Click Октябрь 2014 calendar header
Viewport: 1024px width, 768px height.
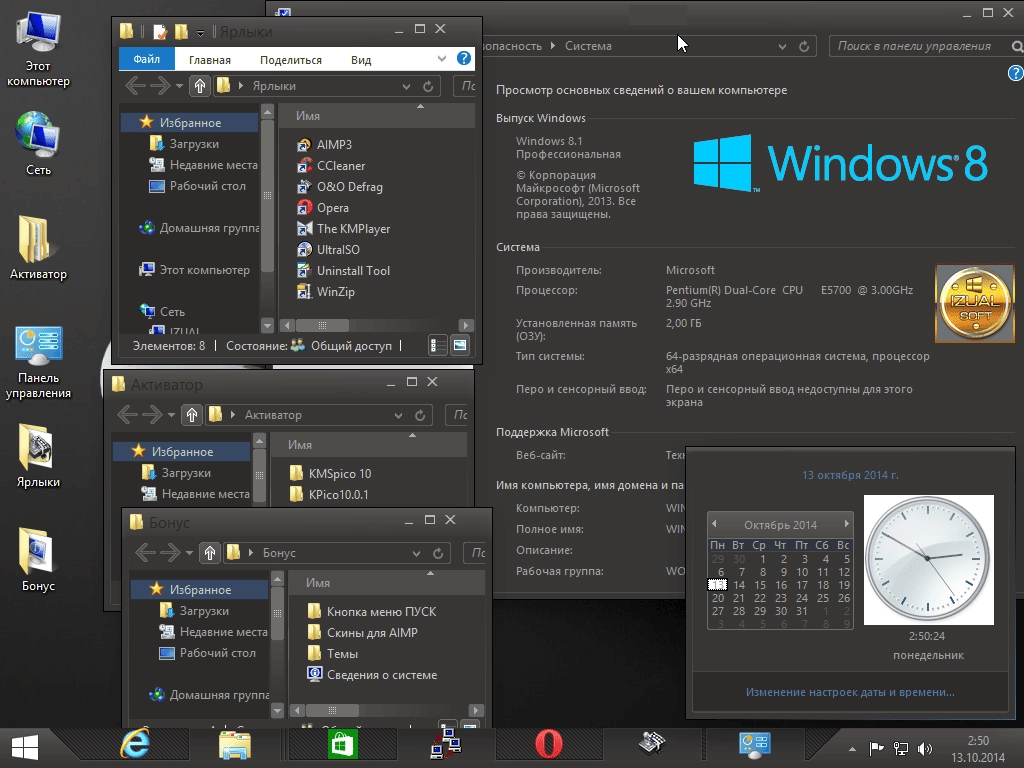780,525
